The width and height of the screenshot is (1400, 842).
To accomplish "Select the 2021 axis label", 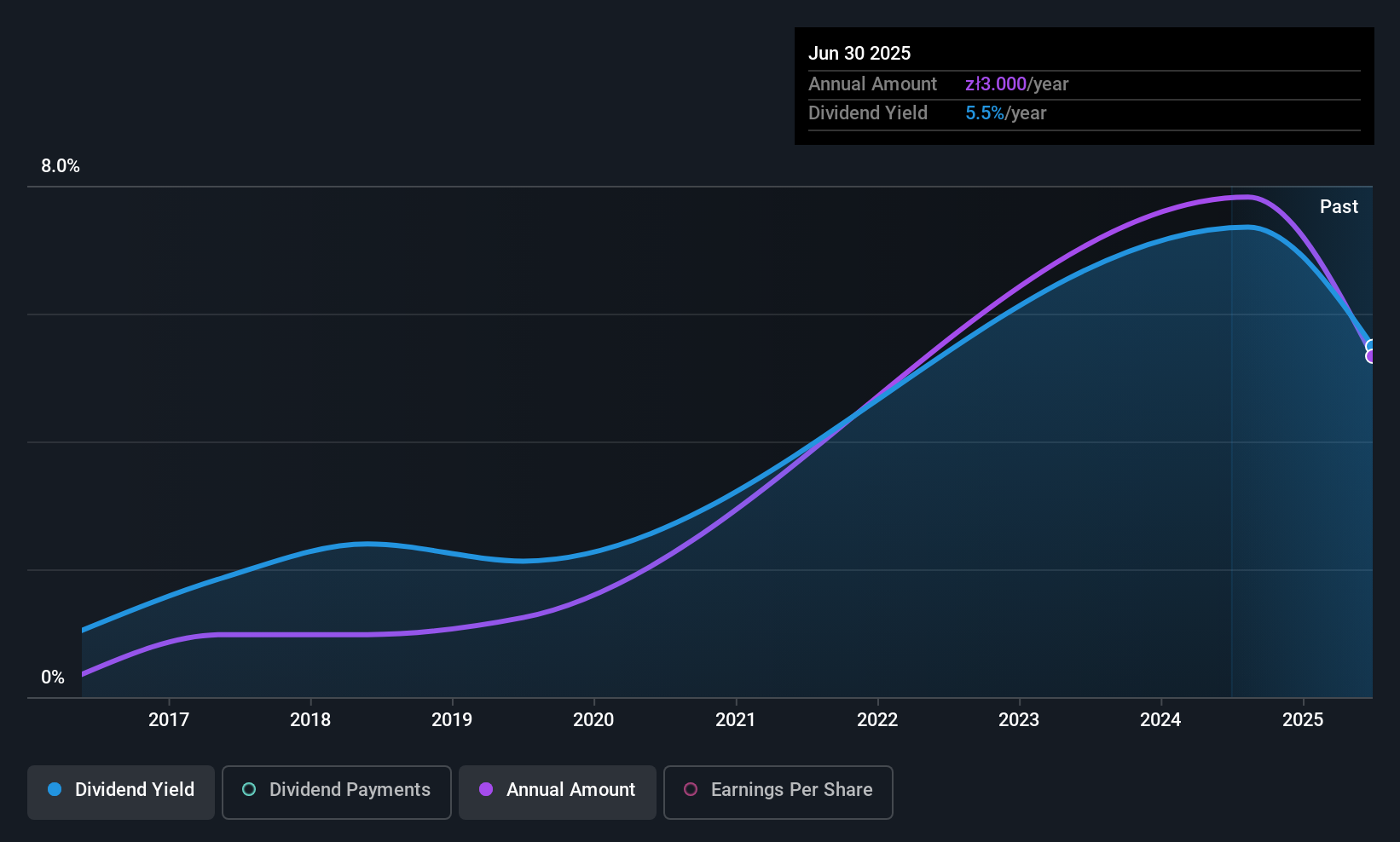I will click(736, 719).
